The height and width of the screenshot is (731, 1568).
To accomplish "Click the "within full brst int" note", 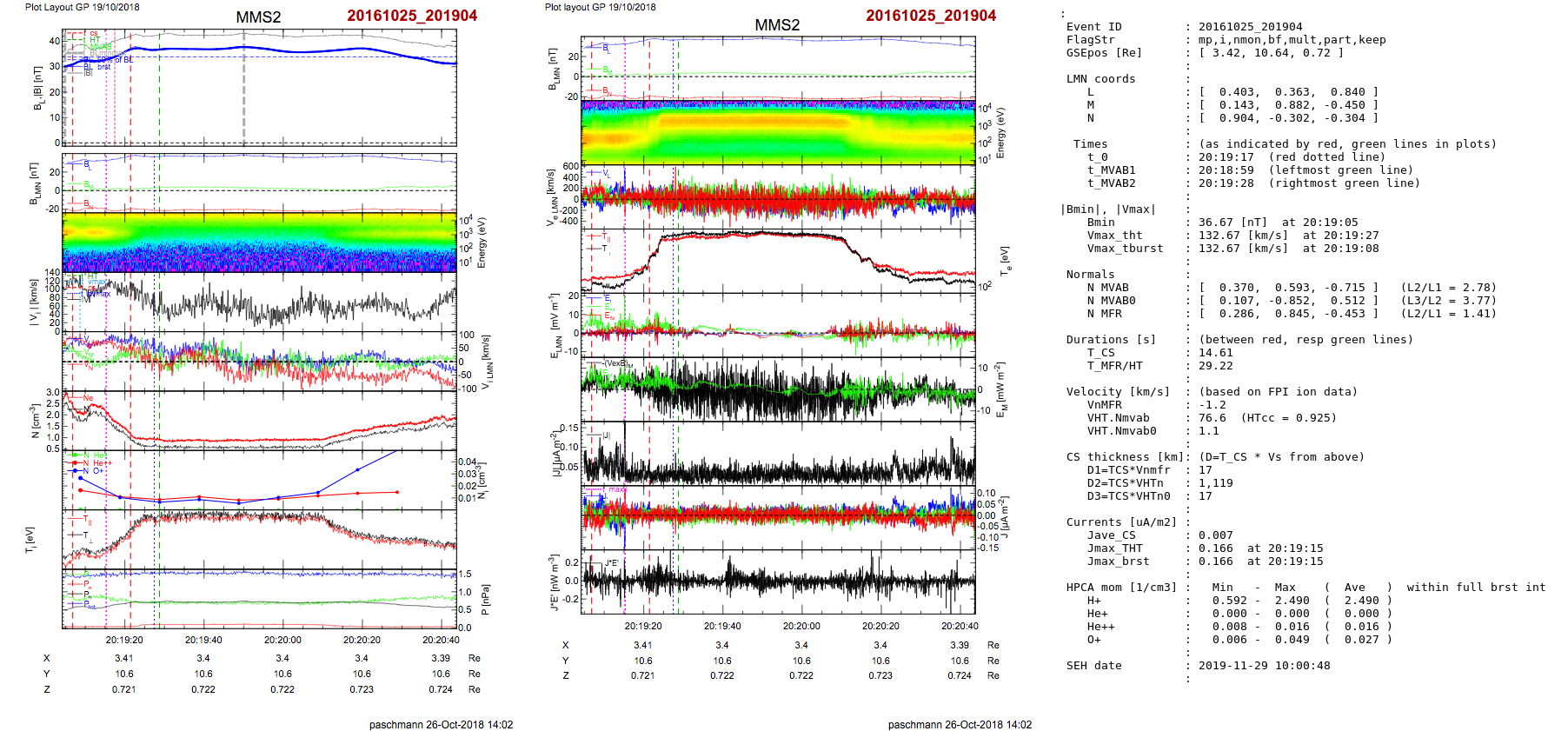I will tap(1477, 588).
